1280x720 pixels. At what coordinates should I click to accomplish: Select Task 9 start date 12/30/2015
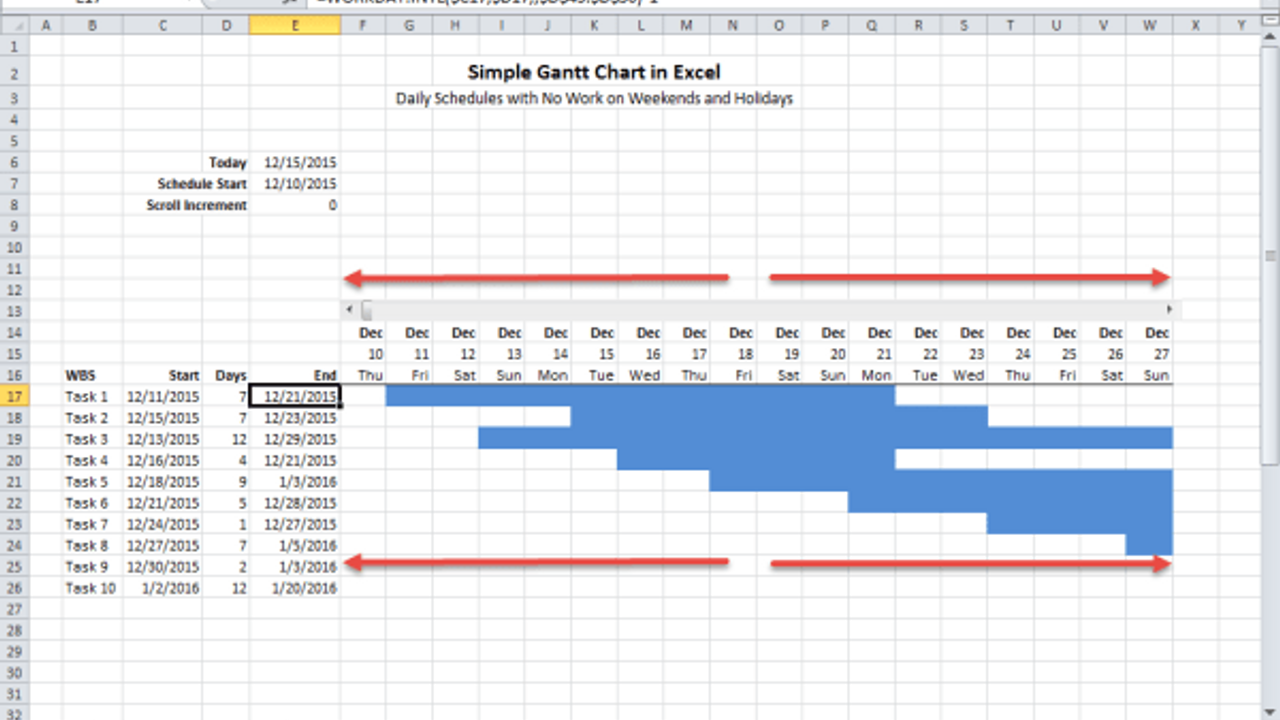click(162, 567)
